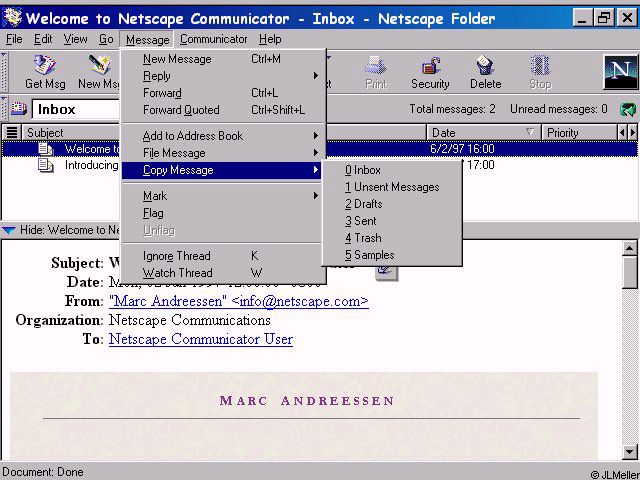Choose Forward from the Message menu
640x480 pixels.
click(224, 93)
